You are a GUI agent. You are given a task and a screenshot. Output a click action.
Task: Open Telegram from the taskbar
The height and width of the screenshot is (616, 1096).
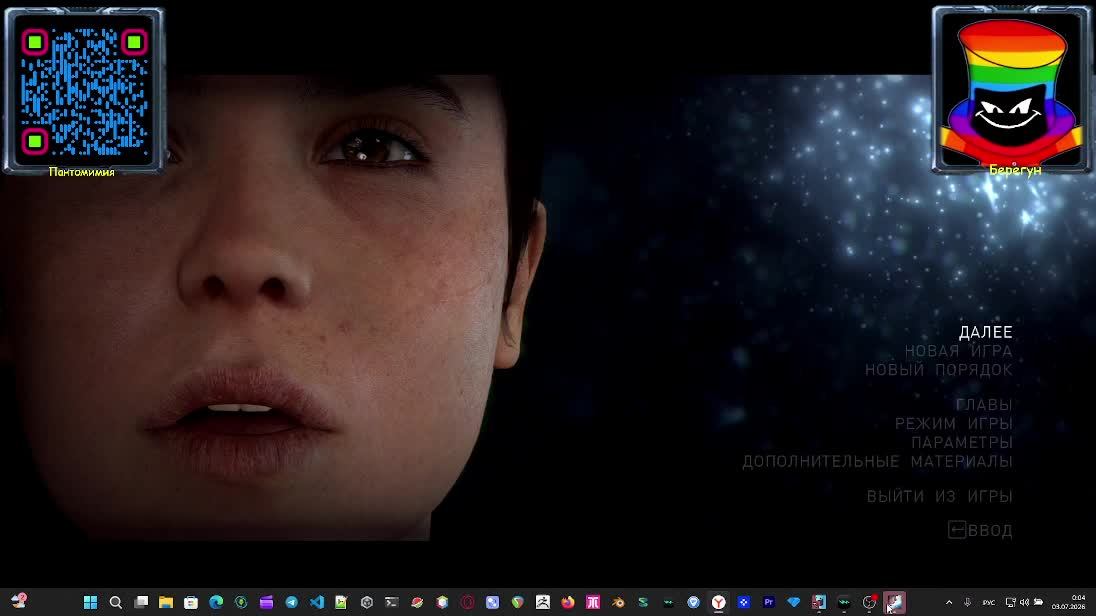(291, 602)
